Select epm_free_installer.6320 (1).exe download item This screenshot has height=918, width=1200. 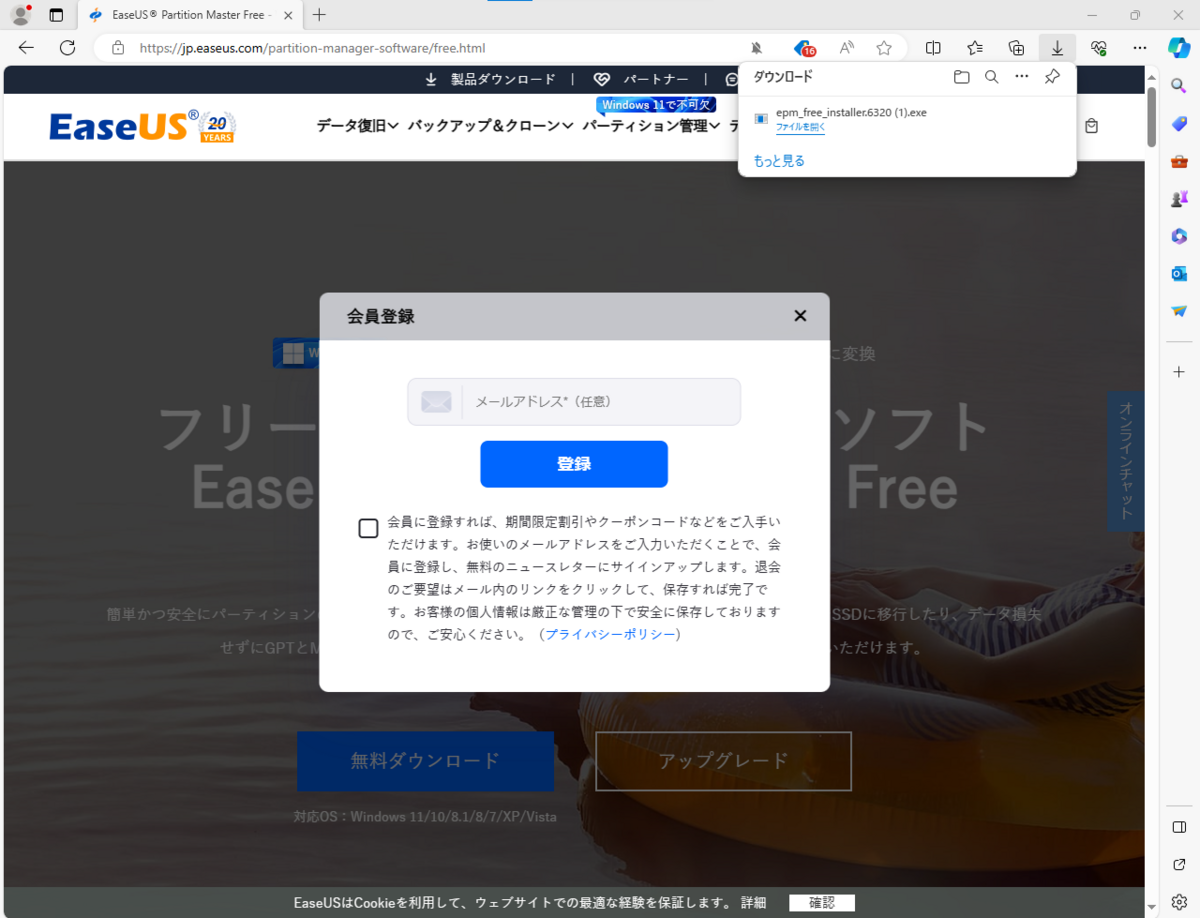click(906, 118)
